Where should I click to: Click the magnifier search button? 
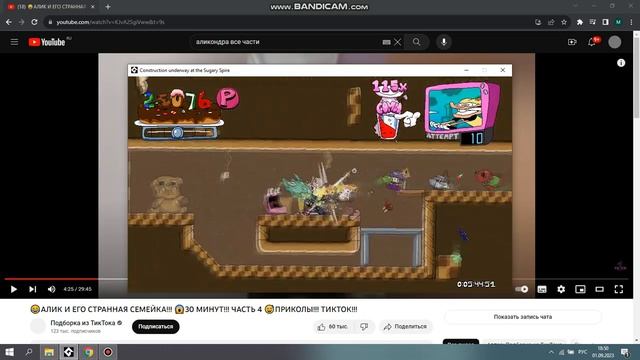tap(416, 42)
